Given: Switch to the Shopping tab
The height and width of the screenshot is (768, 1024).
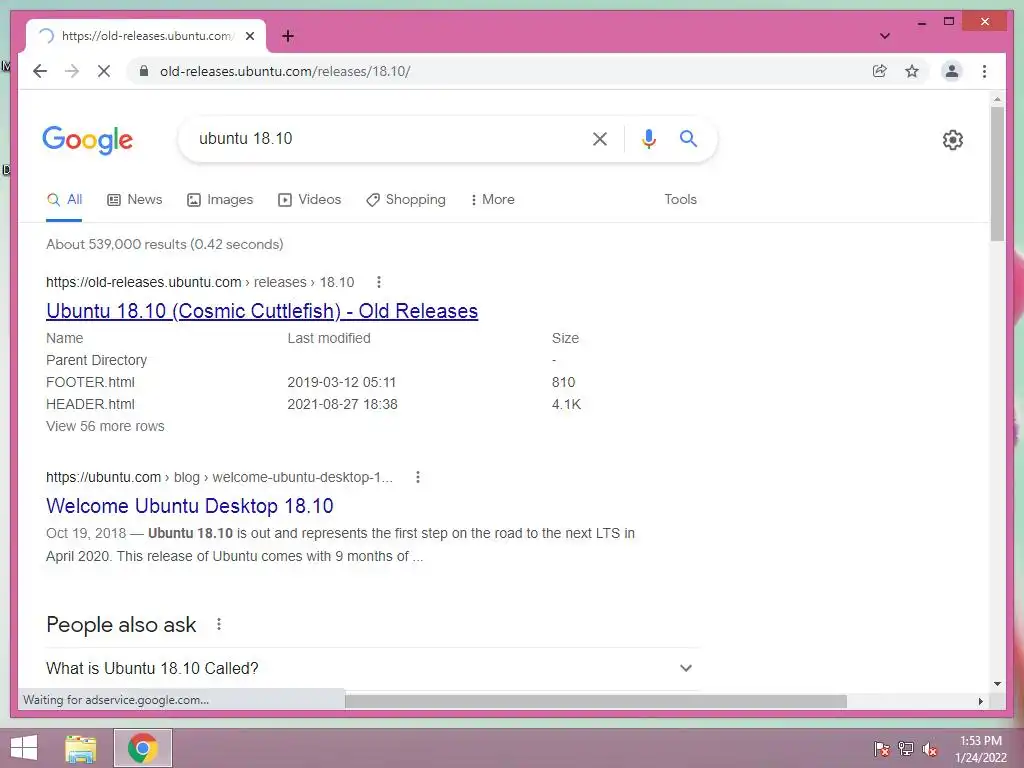Looking at the screenshot, I should coord(406,200).
